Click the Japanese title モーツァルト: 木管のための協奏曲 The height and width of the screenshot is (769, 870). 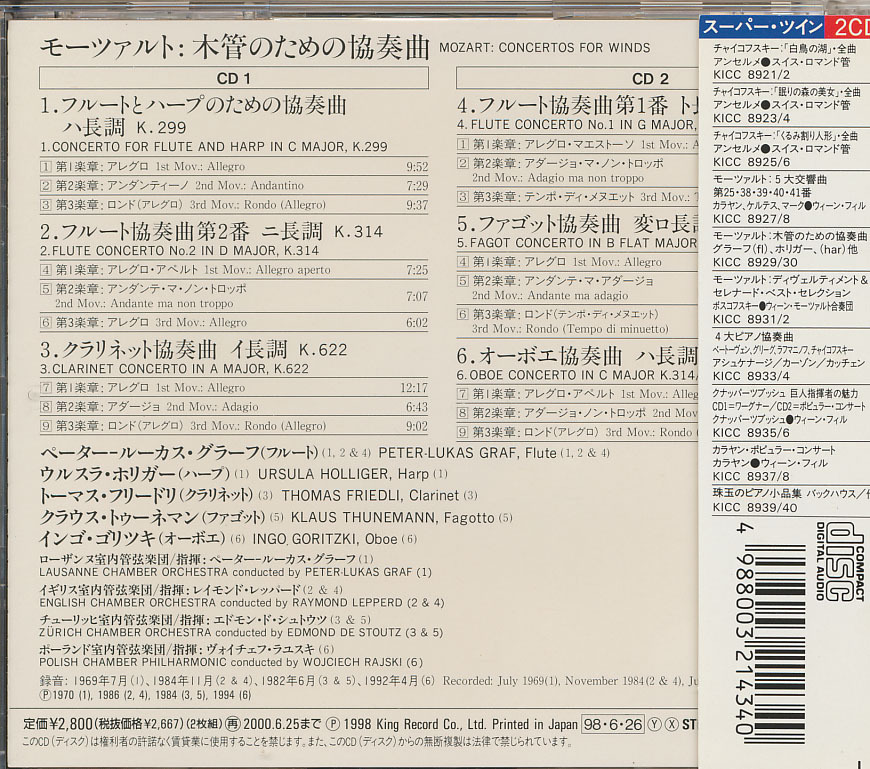(235, 48)
